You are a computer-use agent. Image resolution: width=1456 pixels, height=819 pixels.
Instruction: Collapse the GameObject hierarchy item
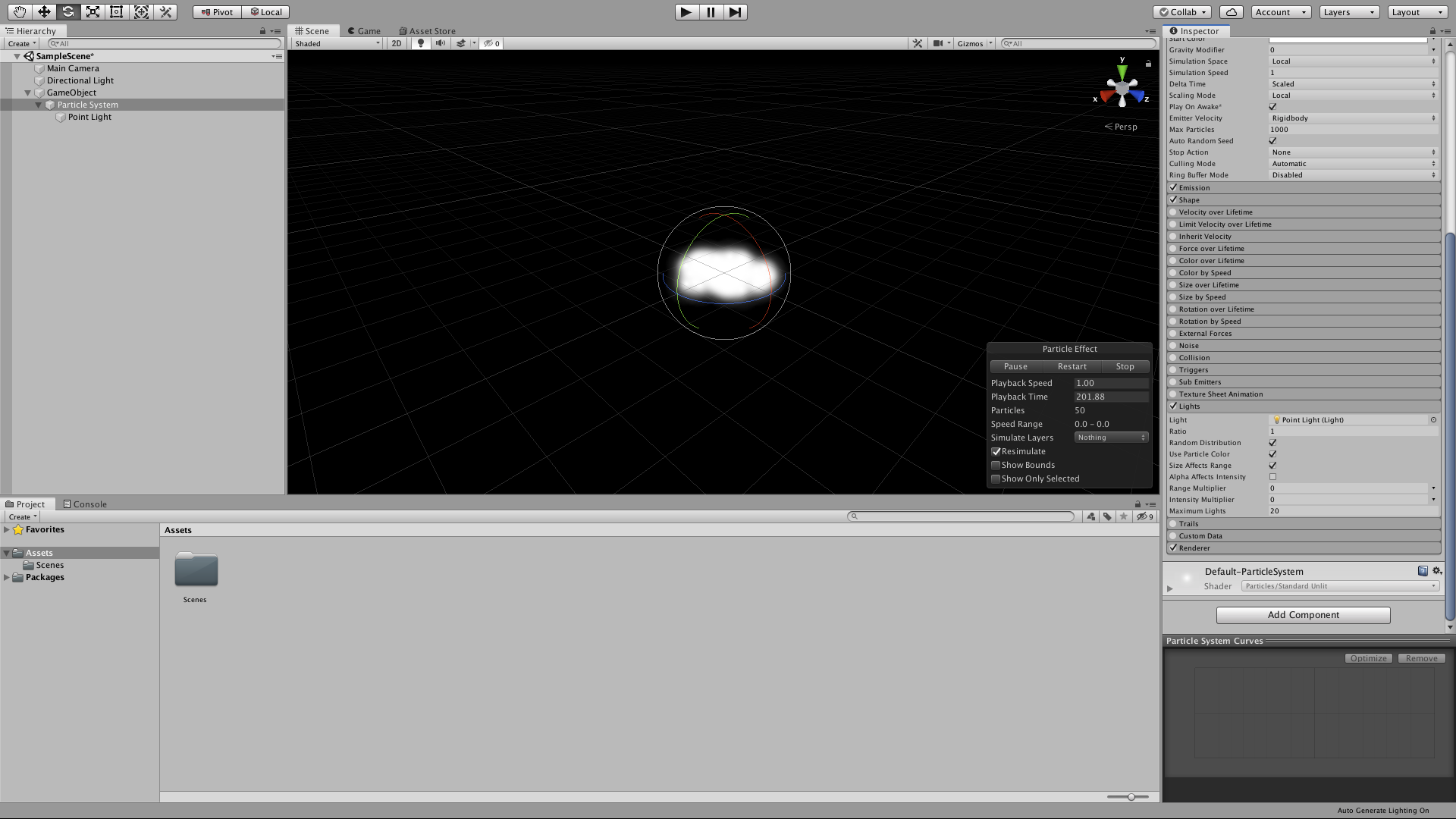click(28, 93)
